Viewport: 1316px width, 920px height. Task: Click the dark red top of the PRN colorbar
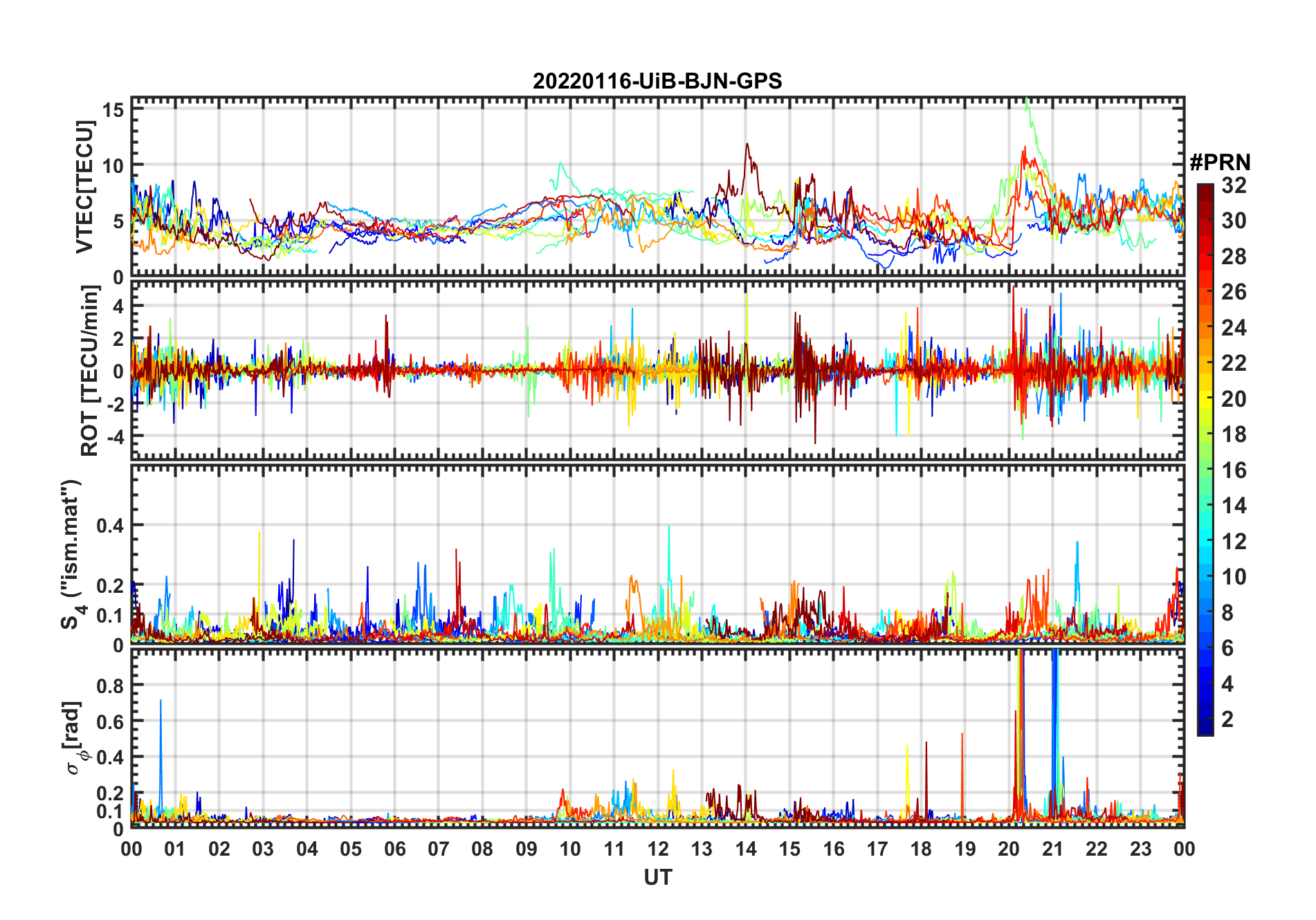(1205, 189)
